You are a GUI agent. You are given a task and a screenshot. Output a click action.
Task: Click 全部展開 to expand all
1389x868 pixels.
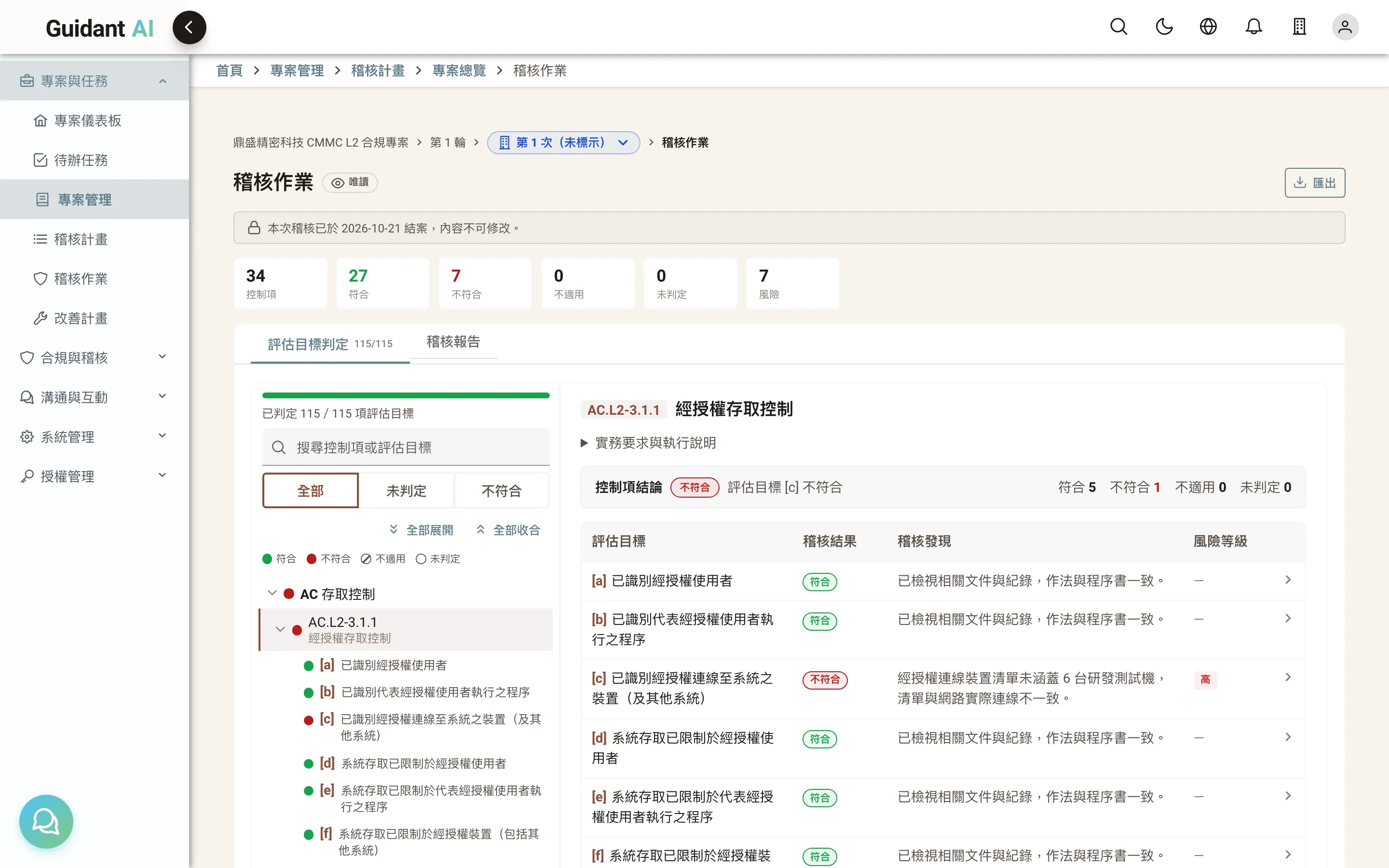(422, 529)
